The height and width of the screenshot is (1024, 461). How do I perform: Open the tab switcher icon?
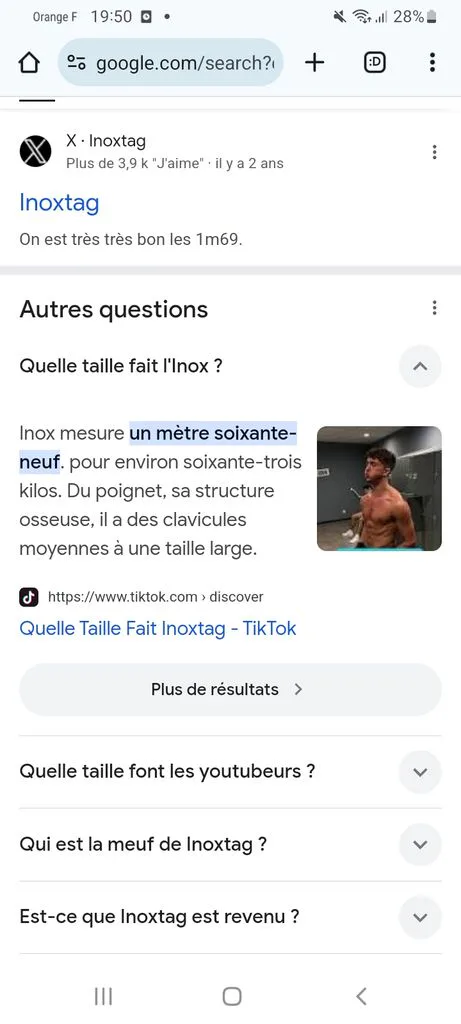(375, 63)
